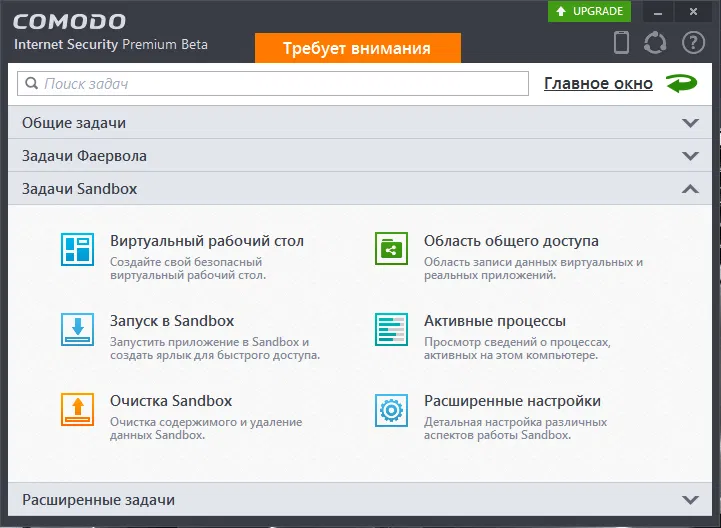Click the green return arrow icon

681,84
